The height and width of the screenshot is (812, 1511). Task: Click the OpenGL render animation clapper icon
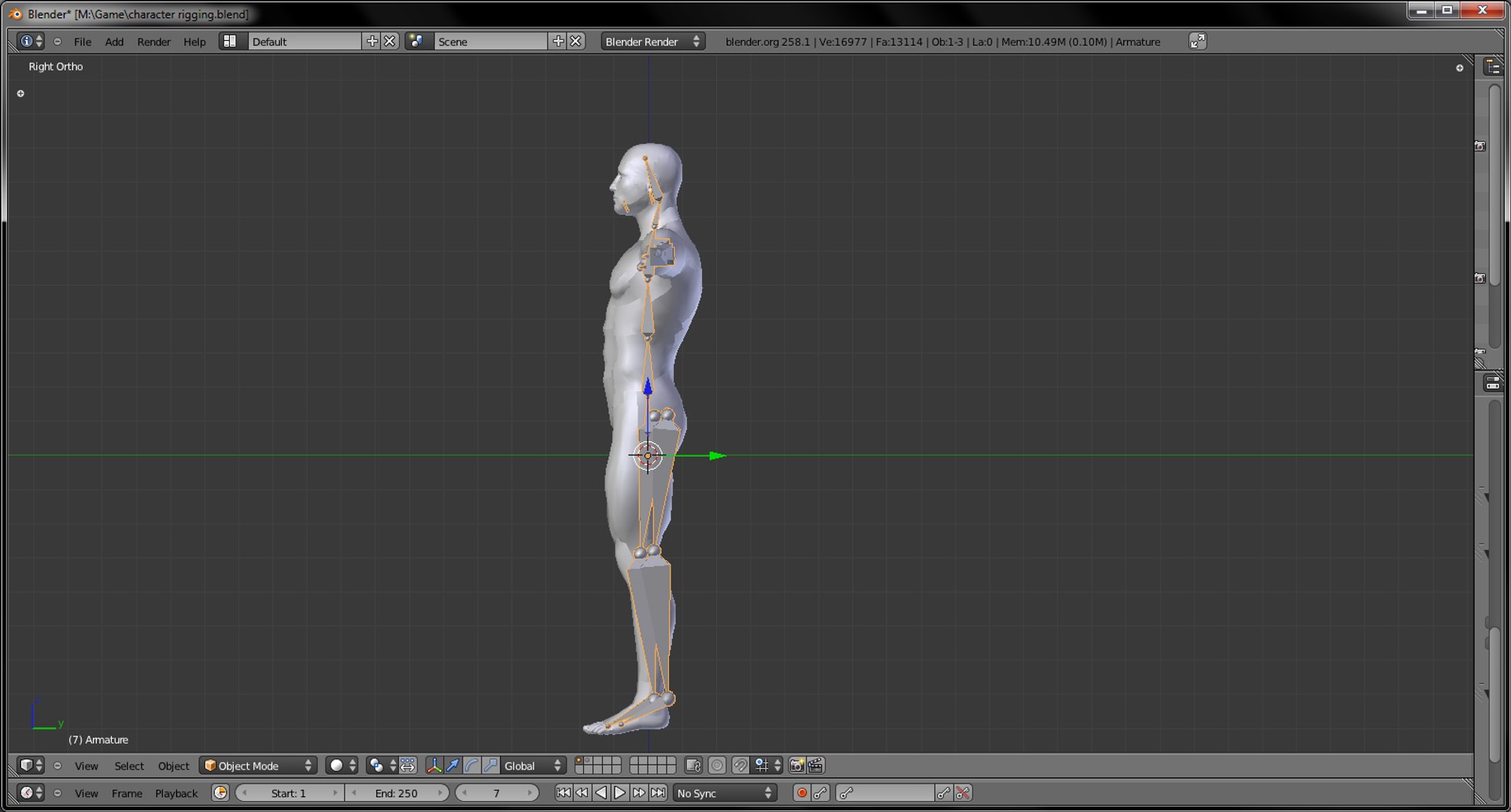point(815,766)
